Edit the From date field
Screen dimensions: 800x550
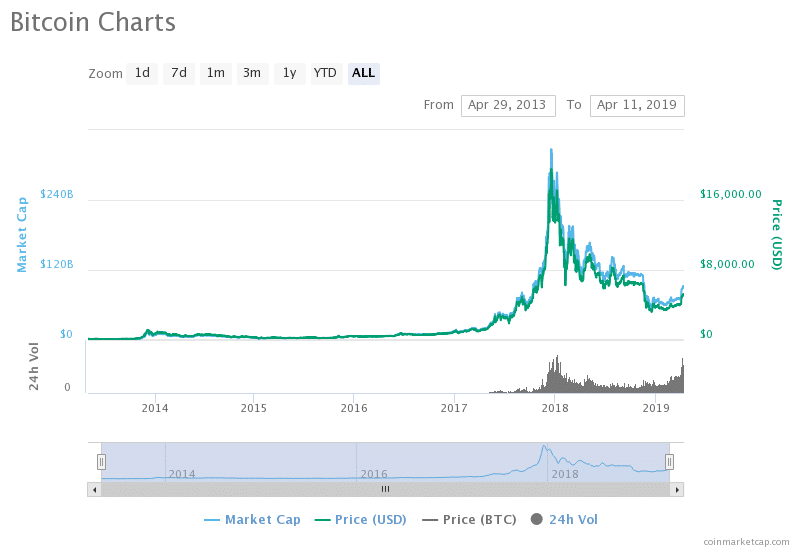tap(508, 106)
